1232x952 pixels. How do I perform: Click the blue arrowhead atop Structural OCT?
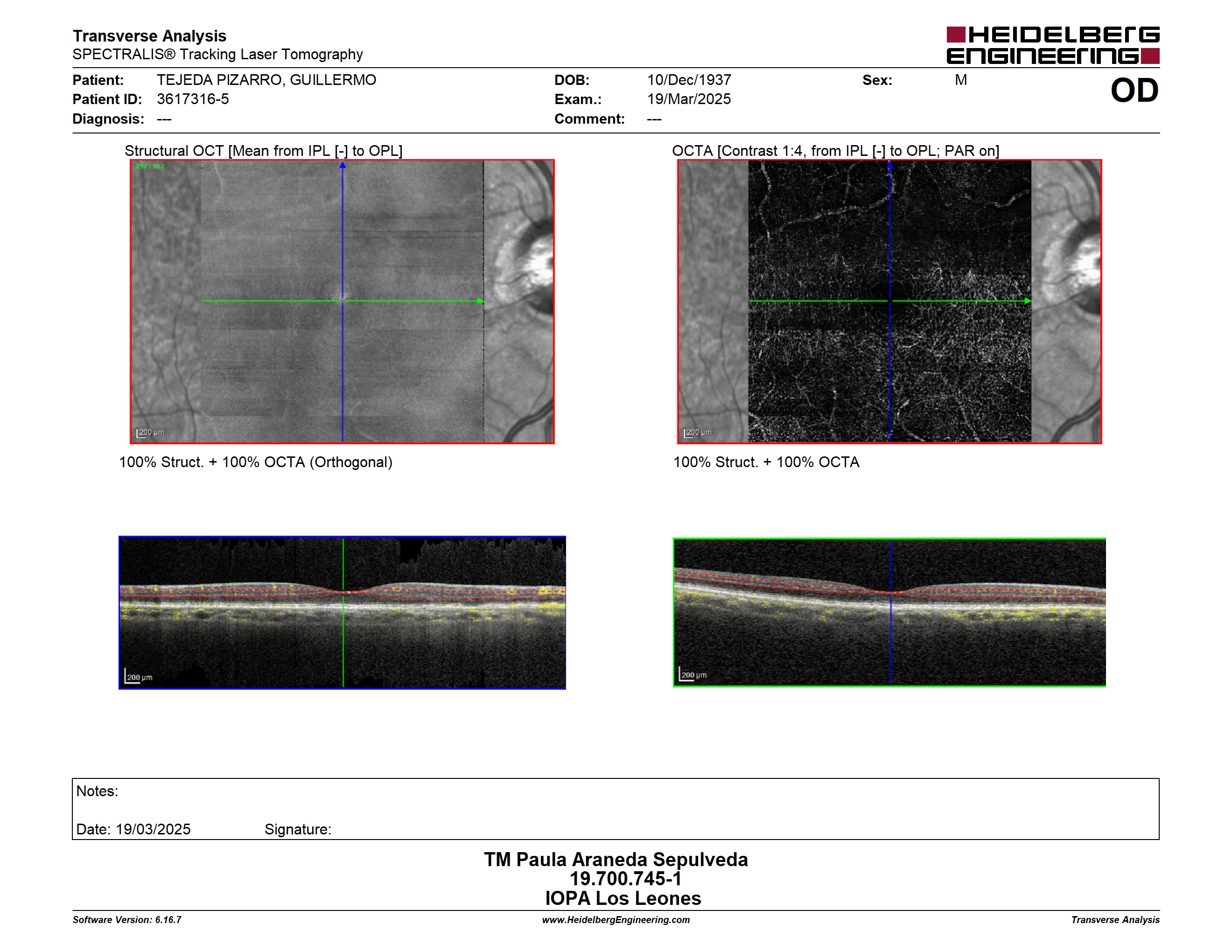(343, 165)
